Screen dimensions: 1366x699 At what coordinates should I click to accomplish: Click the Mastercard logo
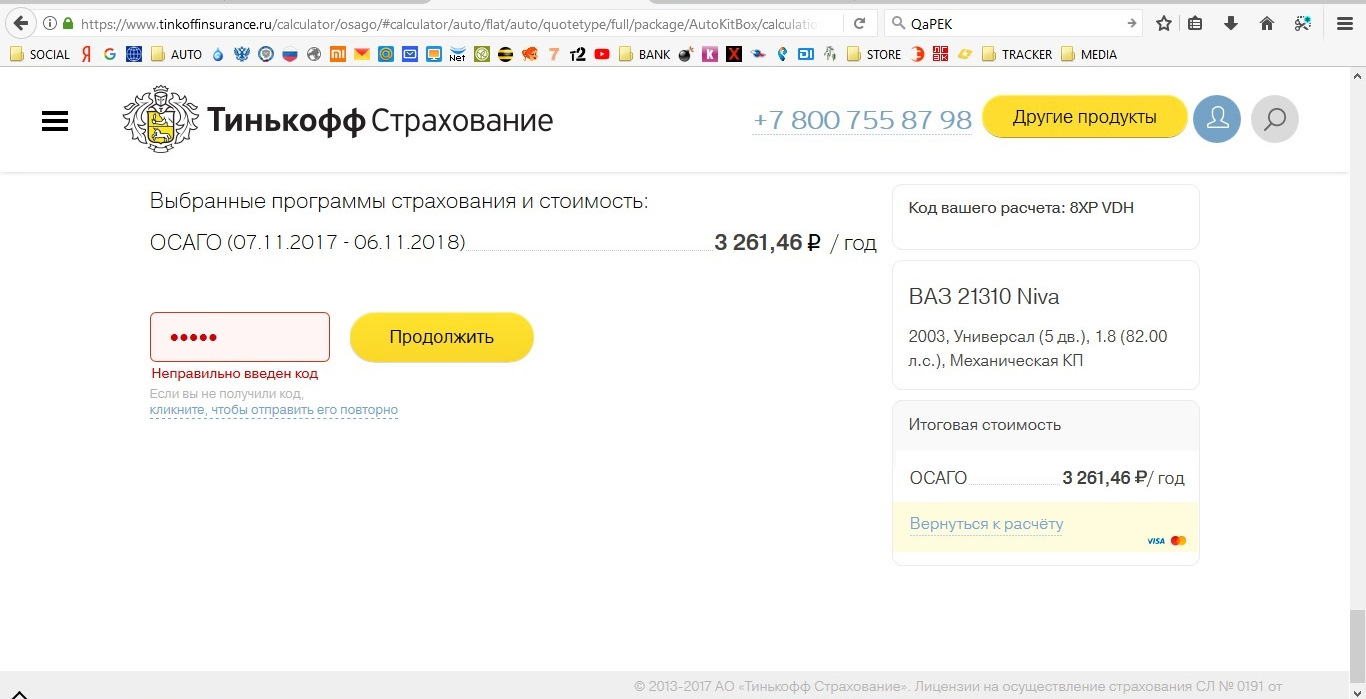tap(1178, 541)
